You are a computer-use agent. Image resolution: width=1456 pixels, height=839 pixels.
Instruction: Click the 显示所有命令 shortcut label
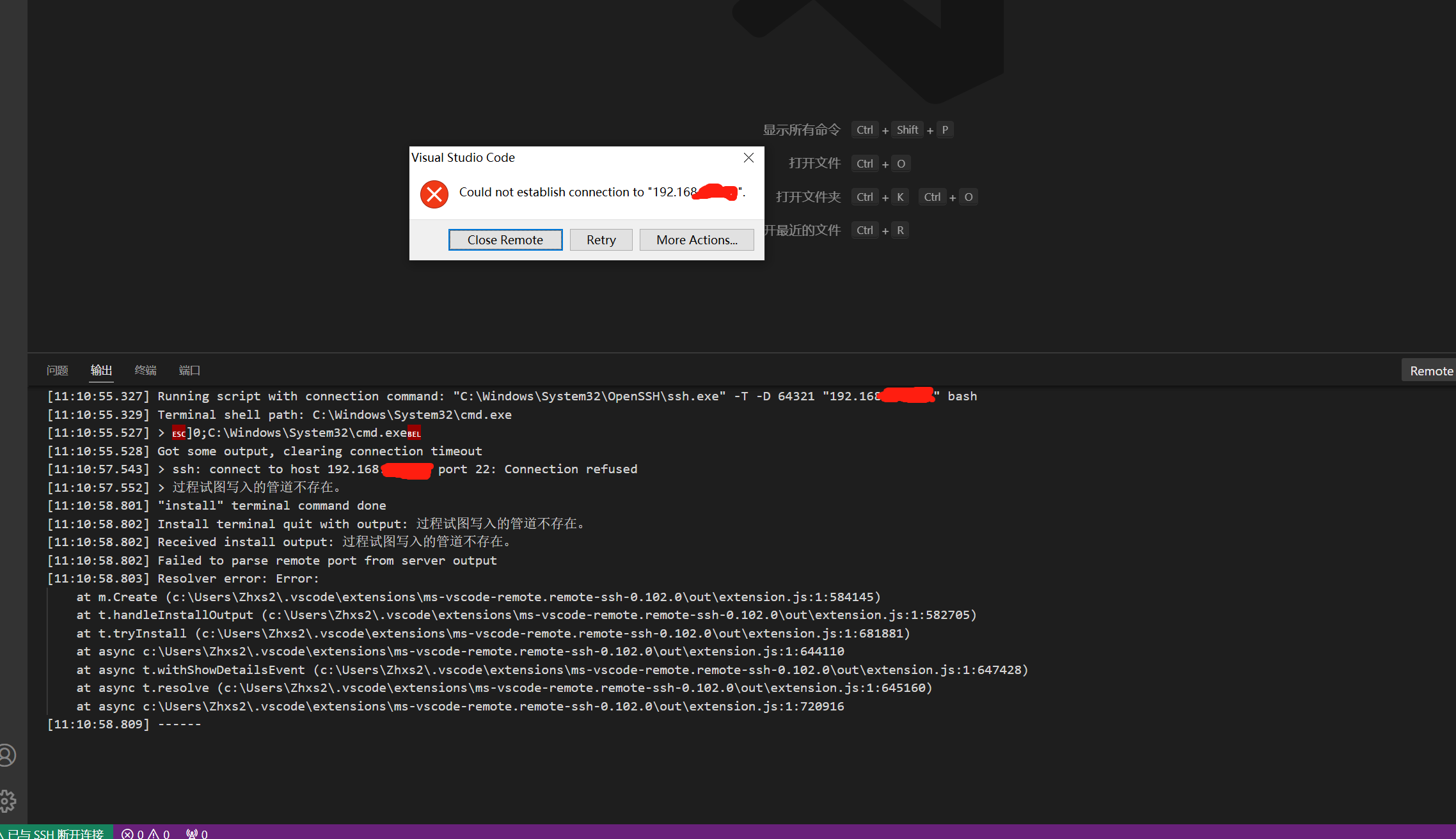click(x=802, y=130)
